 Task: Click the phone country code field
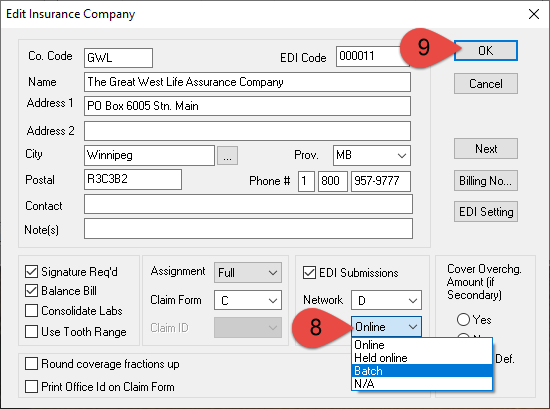(306, 181)
